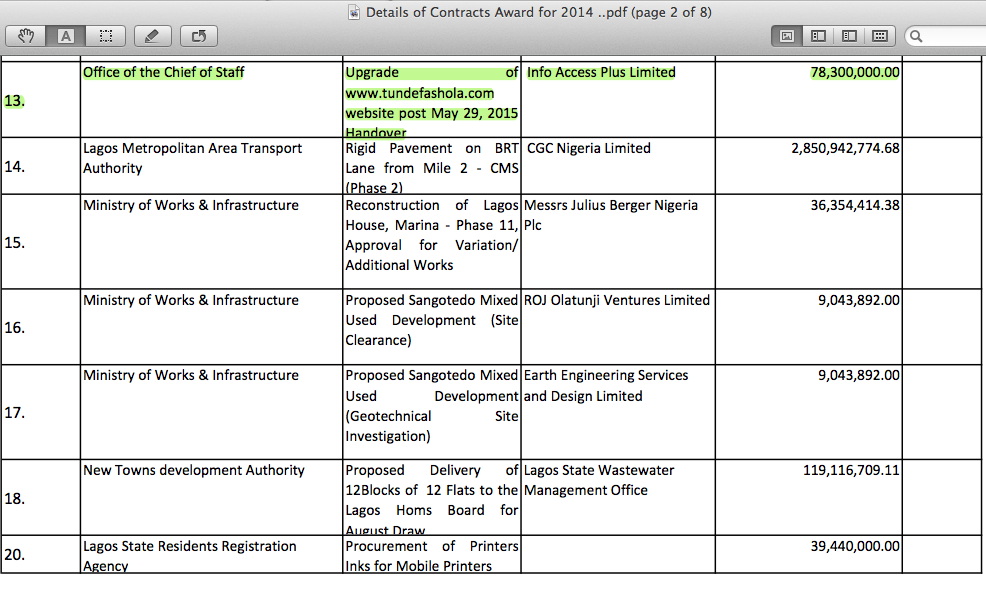Click 'Earth Engineering Services and Design Limited'
Viewport: 986px width, 595px height.
click(606, 386)
